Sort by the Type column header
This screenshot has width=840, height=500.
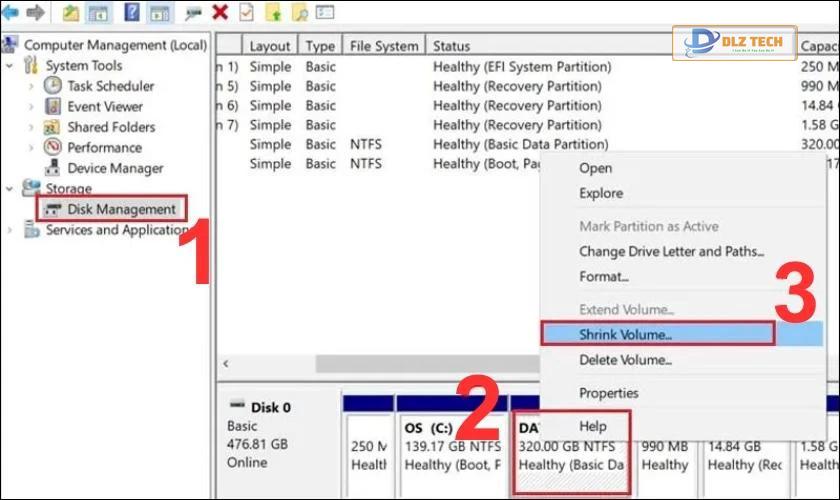pos(320,46)
